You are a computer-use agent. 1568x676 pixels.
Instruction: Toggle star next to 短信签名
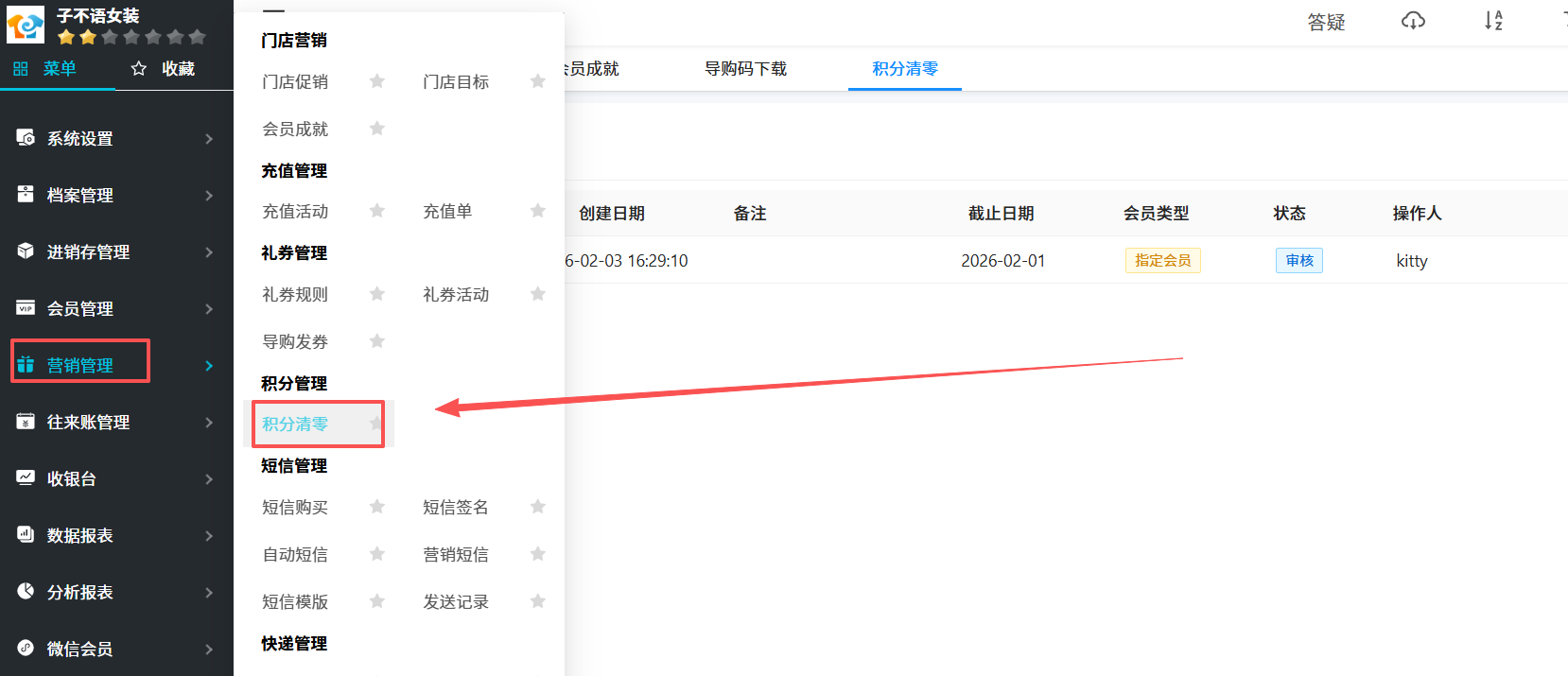538,507
